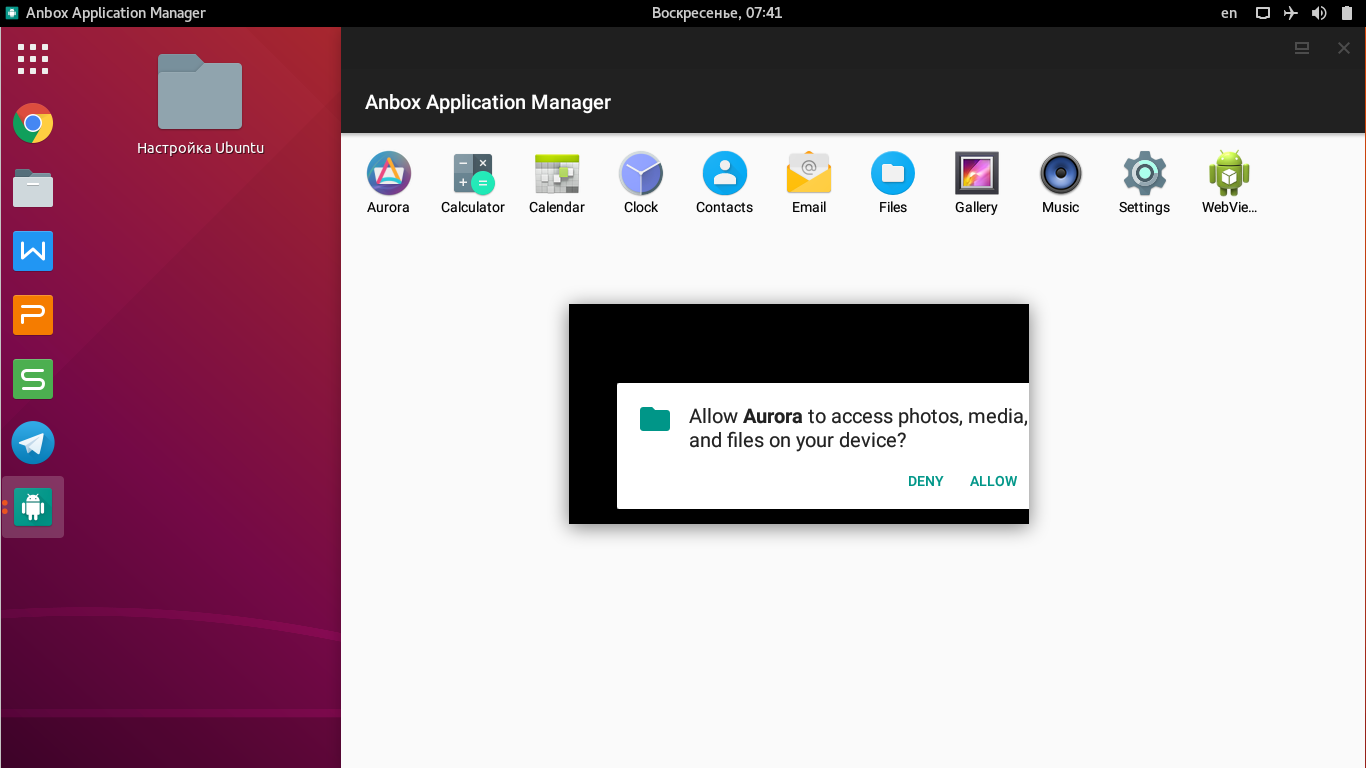The width and height of the screenshot is (1366, 768).
Task: Launch WPS Writer from the dock
Action: tap(33, 251)
